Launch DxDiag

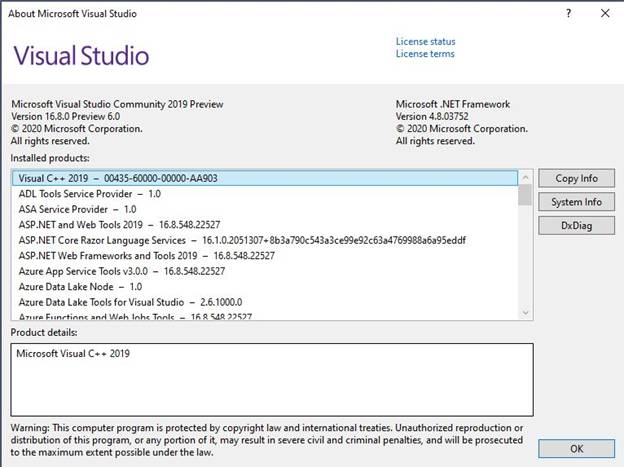coord(576,226)
